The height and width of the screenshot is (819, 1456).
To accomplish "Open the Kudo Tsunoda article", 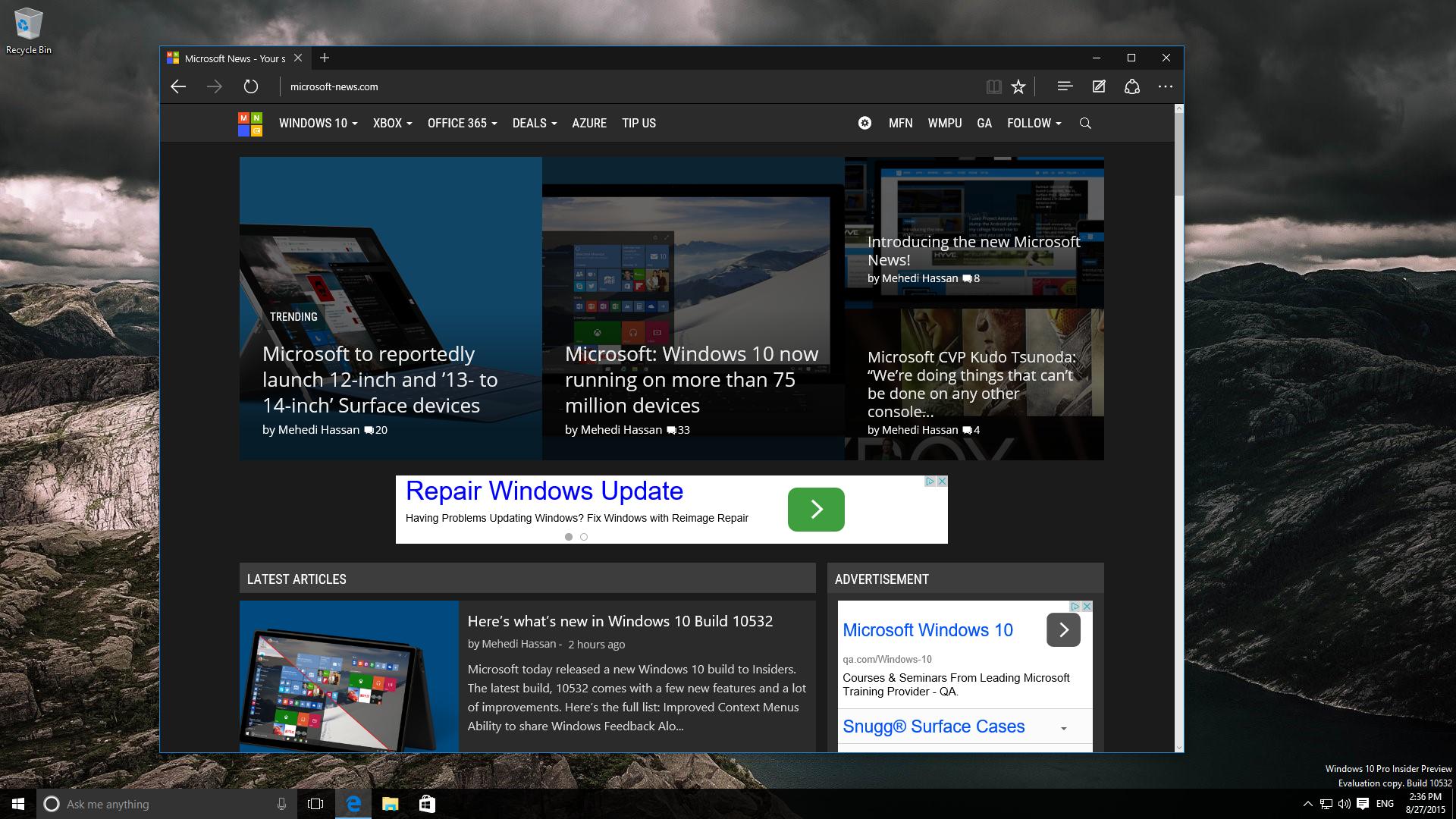I will [x=971, y=384].
